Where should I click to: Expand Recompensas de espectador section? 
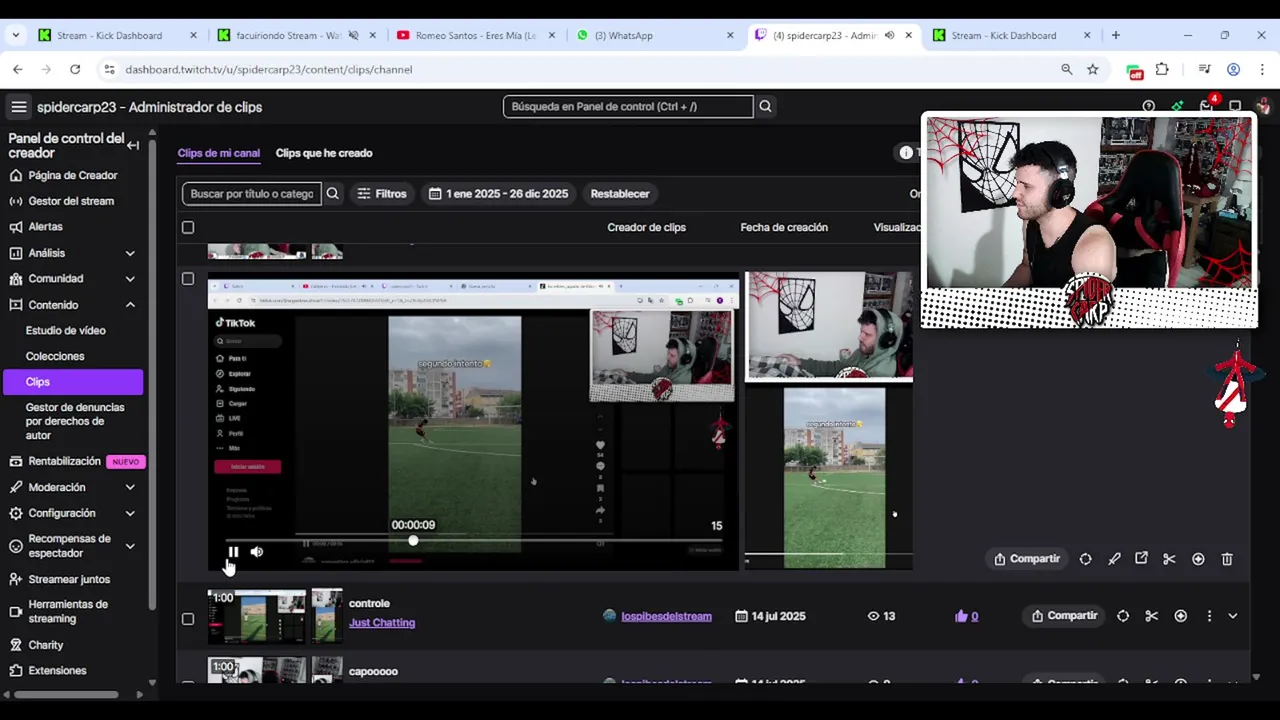[x=130, y=546]
